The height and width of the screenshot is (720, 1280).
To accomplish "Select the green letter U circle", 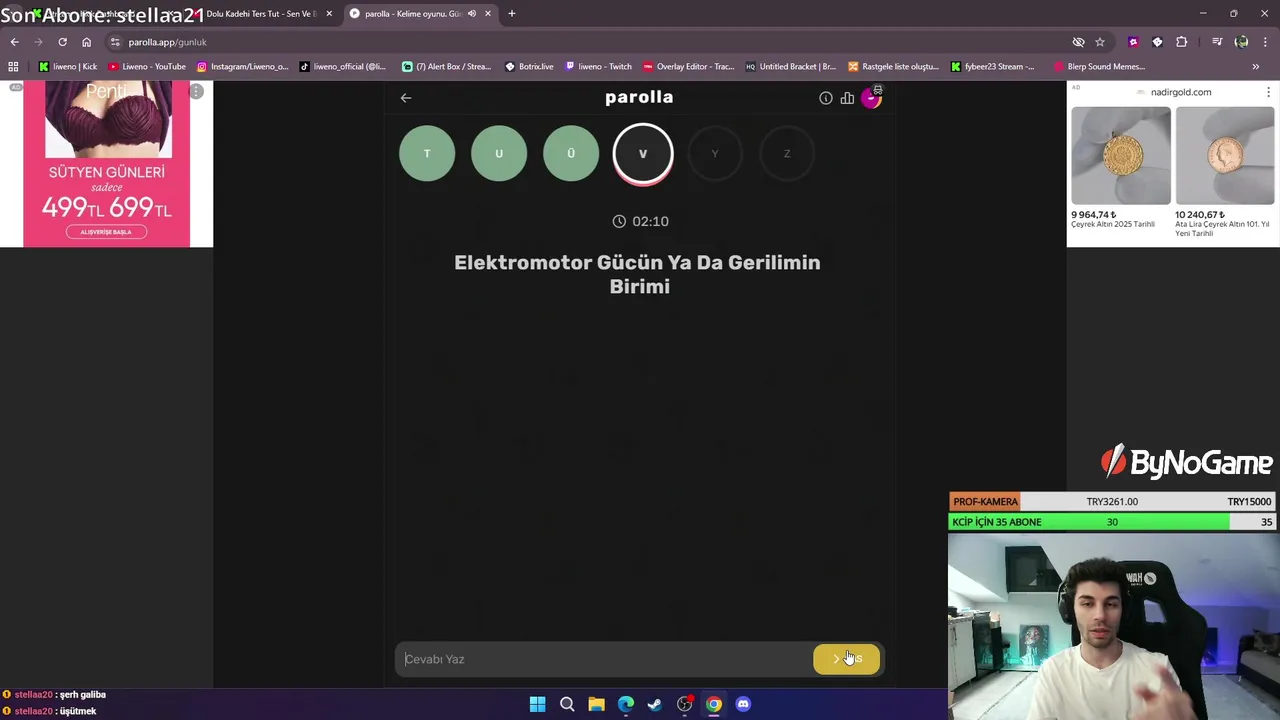I will click(499, 153).
